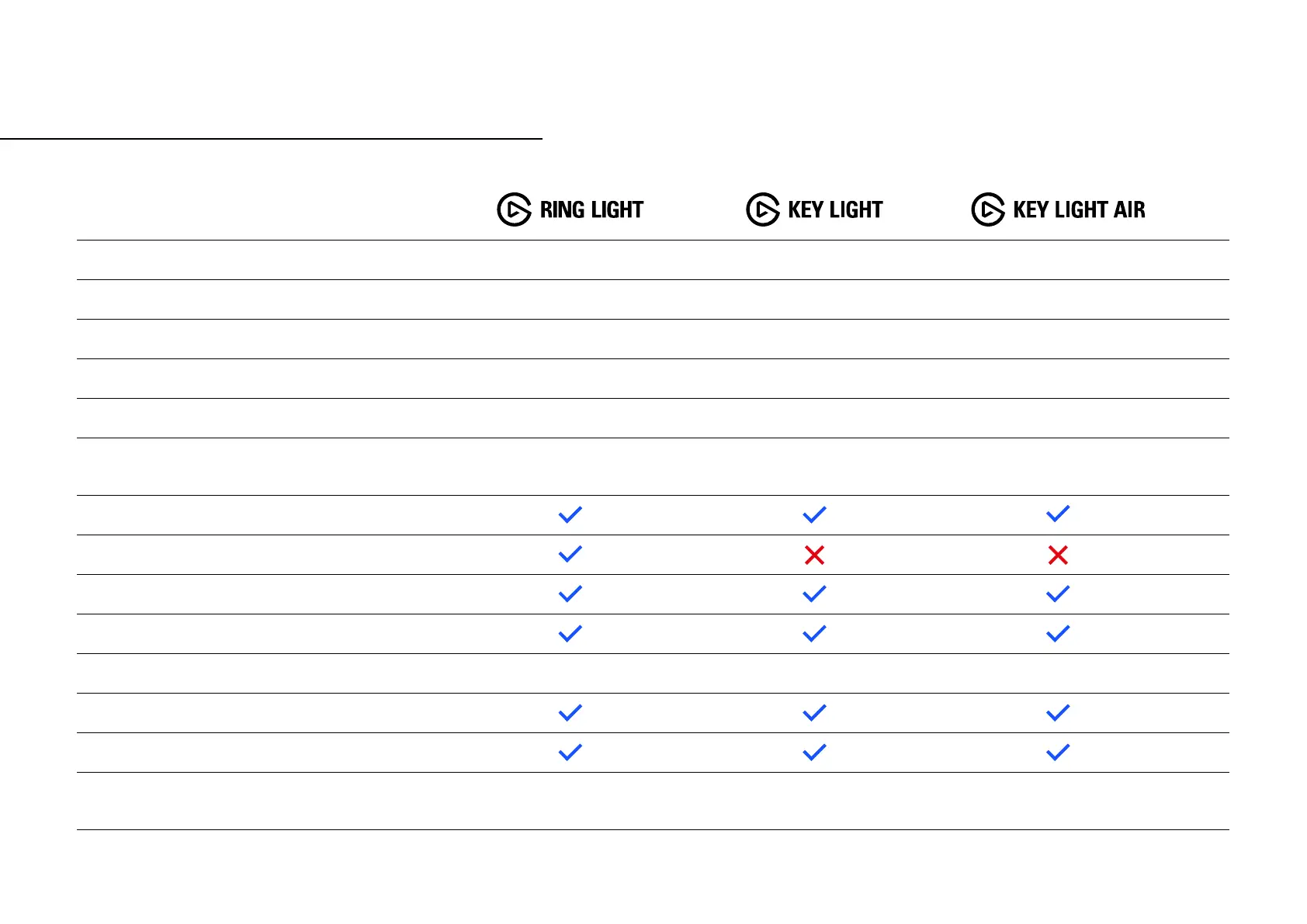The height and width of the screenshot is (924, 1307).
Task: Click the Elgato logo beside Key Light
Action: click(762, 209)
